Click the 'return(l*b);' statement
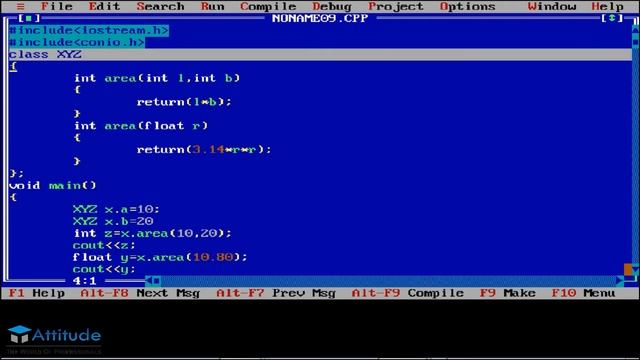Screen dimensions: 640x360 pyautogui.click(x=184, y=102)
